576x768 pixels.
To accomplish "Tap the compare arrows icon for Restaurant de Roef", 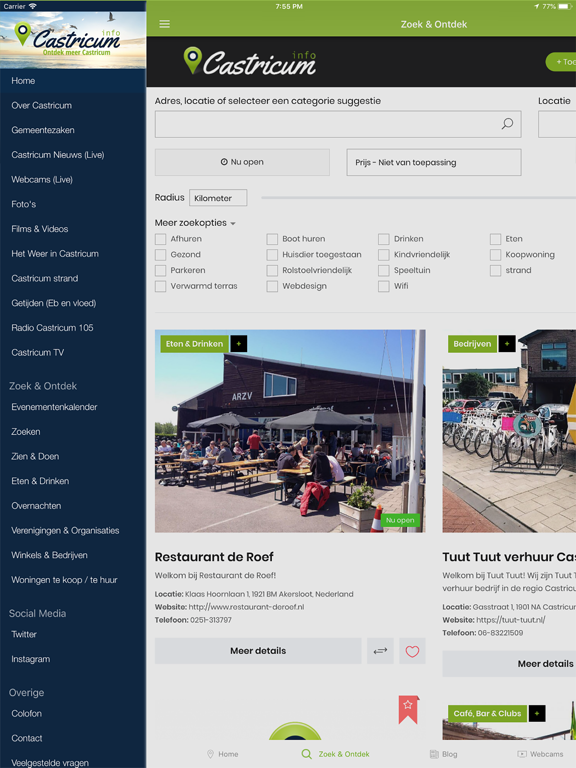I will point(380,651).
